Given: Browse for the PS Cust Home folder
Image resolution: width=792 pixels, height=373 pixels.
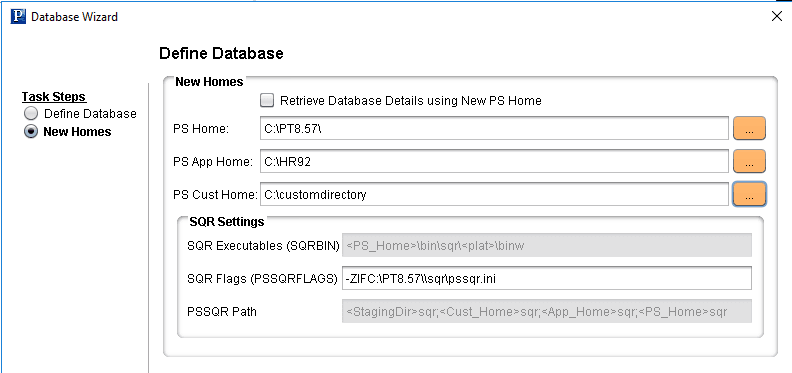Looking at the screenshot, I should (749, 195).
